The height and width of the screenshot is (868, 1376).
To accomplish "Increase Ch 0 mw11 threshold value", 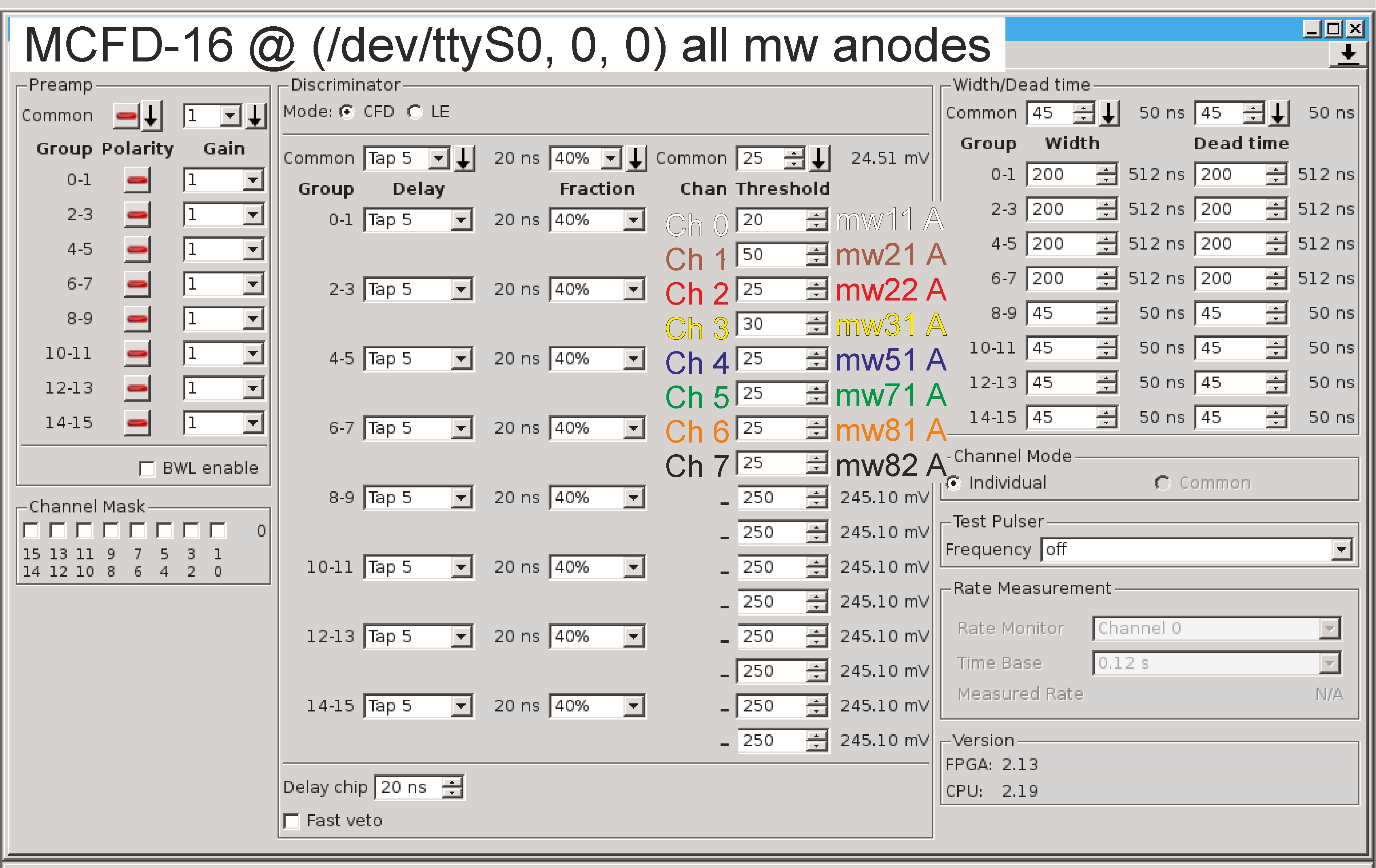I will click(x=817, y=215).
